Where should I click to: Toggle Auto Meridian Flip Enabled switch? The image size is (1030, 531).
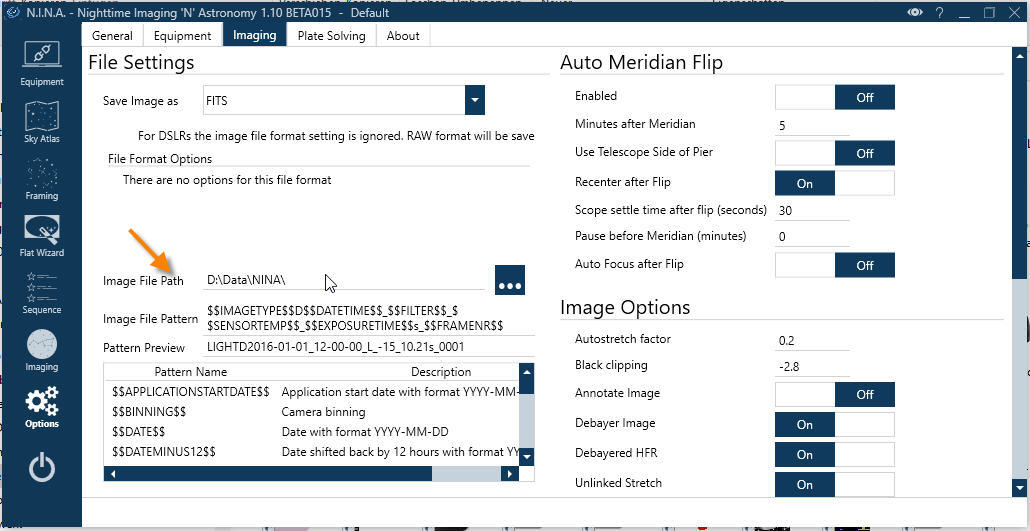(x=834, y=97)
